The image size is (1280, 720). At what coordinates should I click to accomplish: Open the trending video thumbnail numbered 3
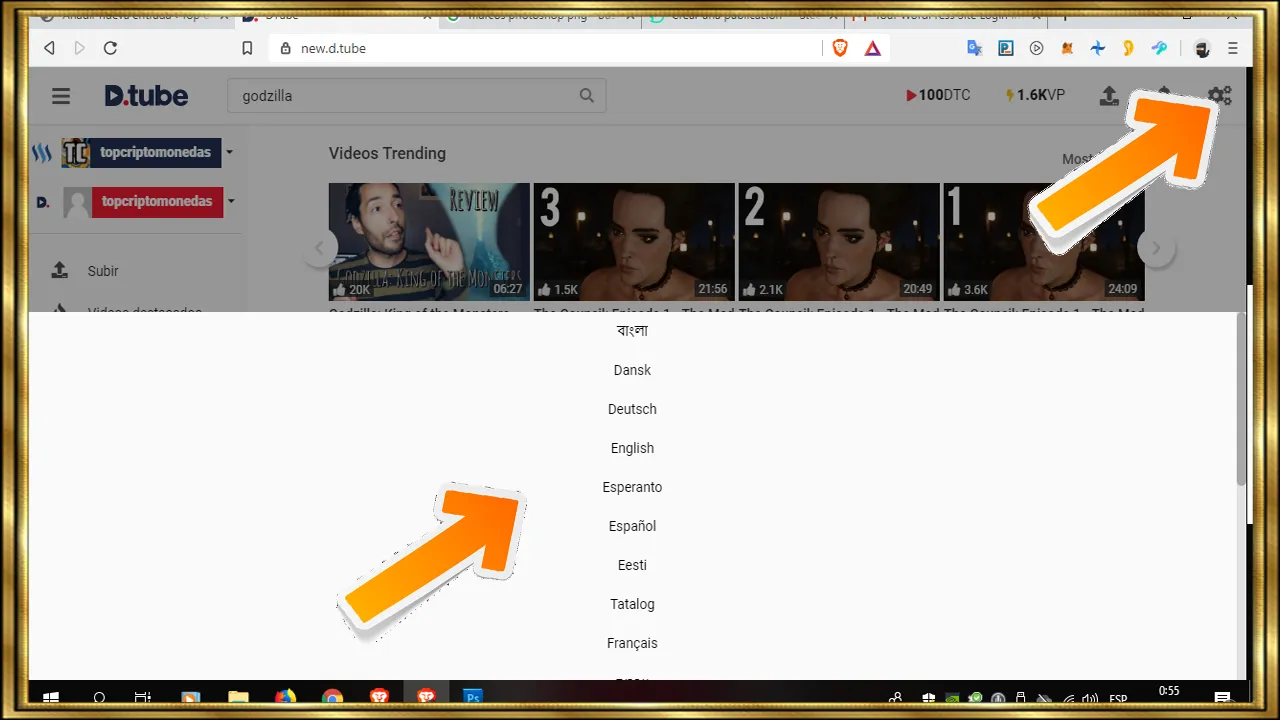(634, 242)
